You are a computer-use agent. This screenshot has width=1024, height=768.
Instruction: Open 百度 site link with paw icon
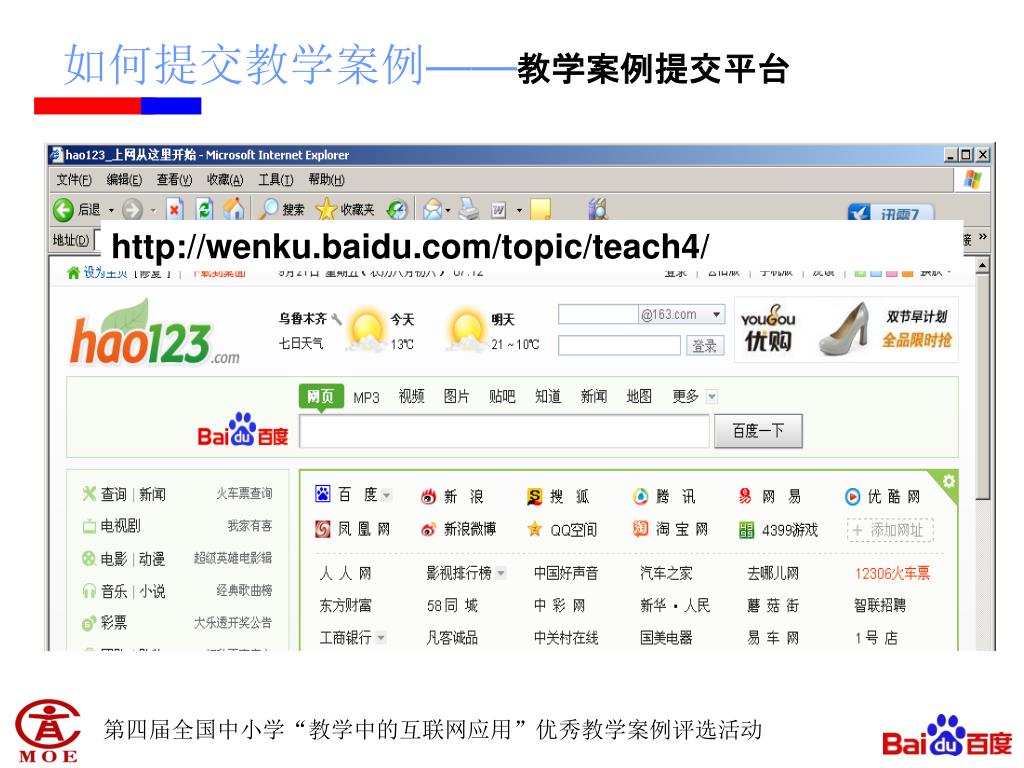tap(346, 494)
